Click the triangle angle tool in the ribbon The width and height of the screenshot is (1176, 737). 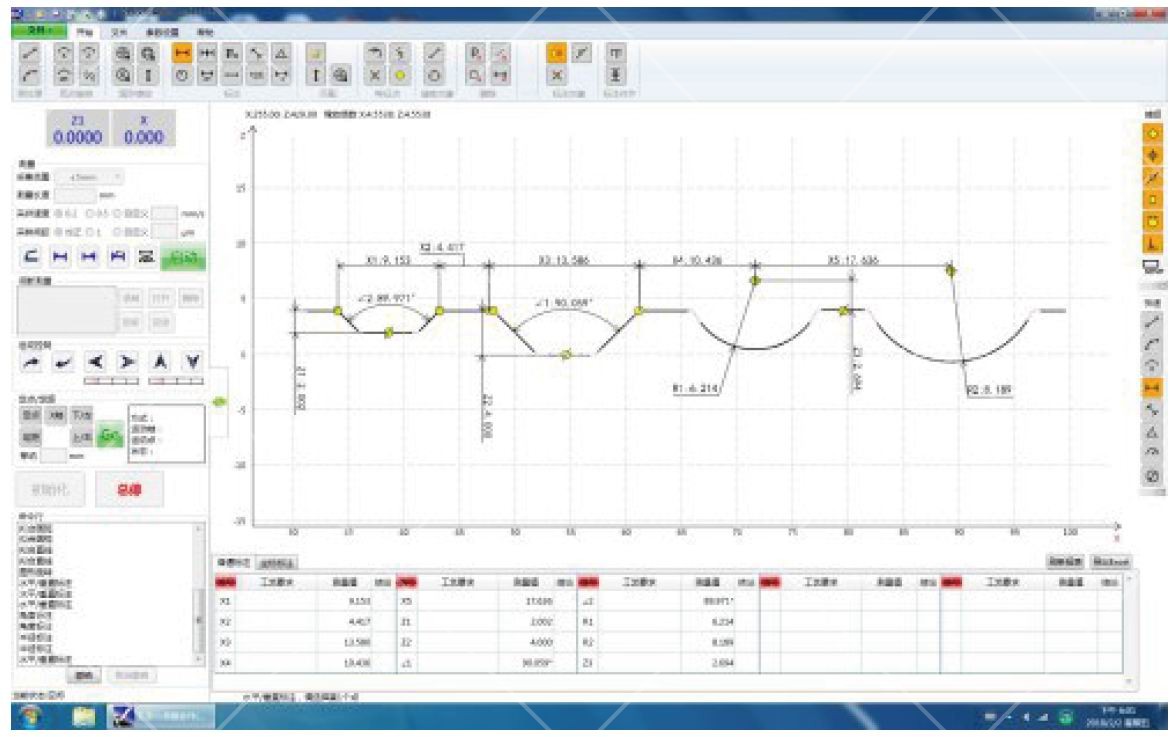point(281,52)
